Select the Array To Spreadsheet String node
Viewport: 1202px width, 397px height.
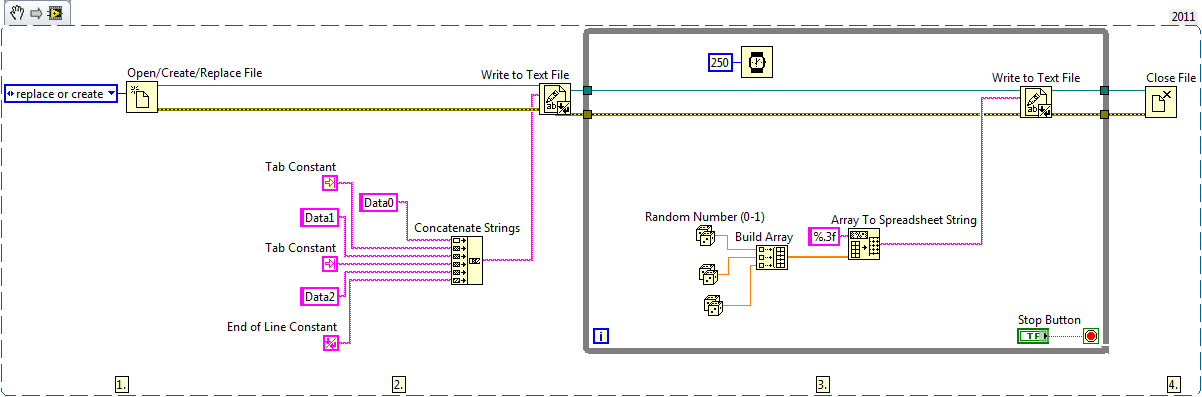(864, 245)
